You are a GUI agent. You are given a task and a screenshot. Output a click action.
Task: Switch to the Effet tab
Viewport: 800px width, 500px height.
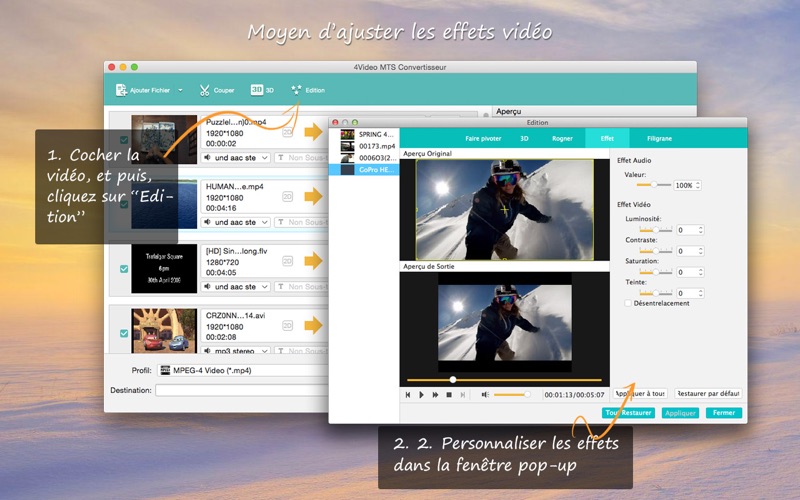(x=607, y=138)
